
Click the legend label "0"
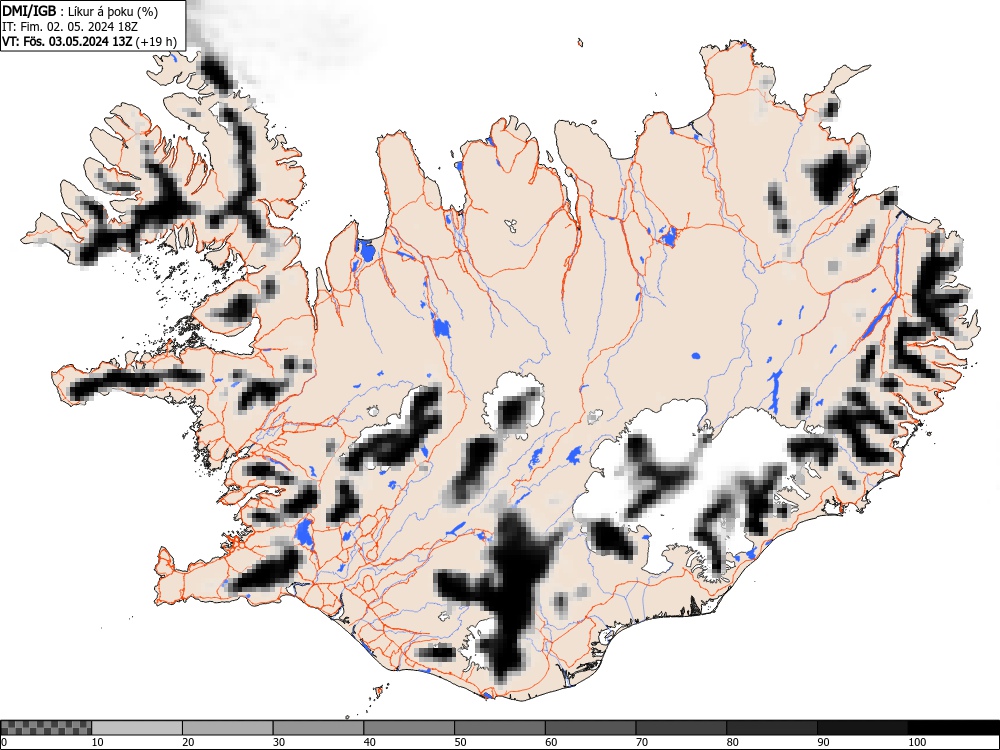[4, 742]
